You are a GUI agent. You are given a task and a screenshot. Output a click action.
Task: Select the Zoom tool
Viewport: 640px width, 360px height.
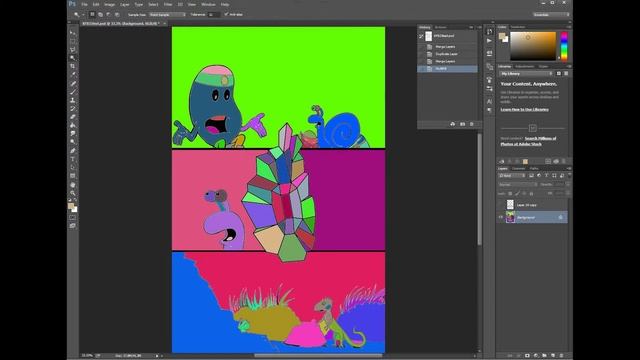[x=73, y=193]
